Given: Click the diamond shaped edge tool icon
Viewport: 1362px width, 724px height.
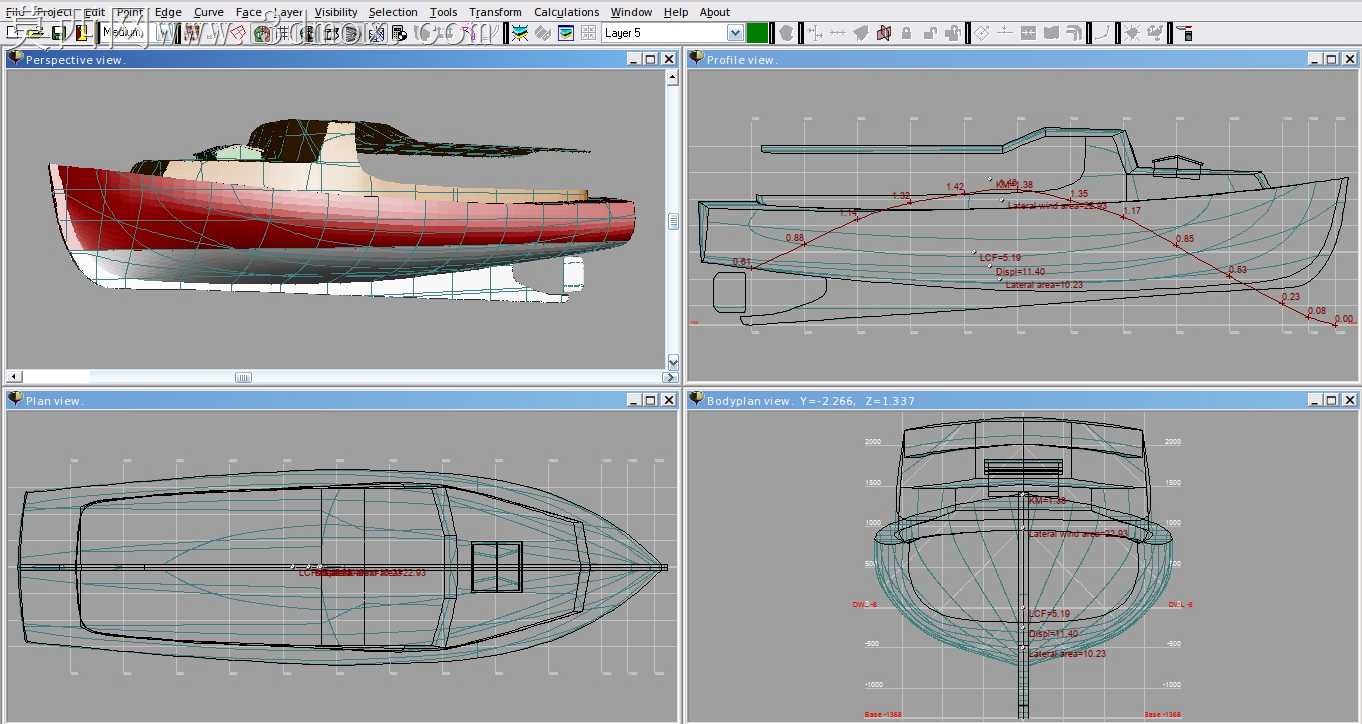Looking at the screenshot, I should pyautogui.click(x=982, y=33).
